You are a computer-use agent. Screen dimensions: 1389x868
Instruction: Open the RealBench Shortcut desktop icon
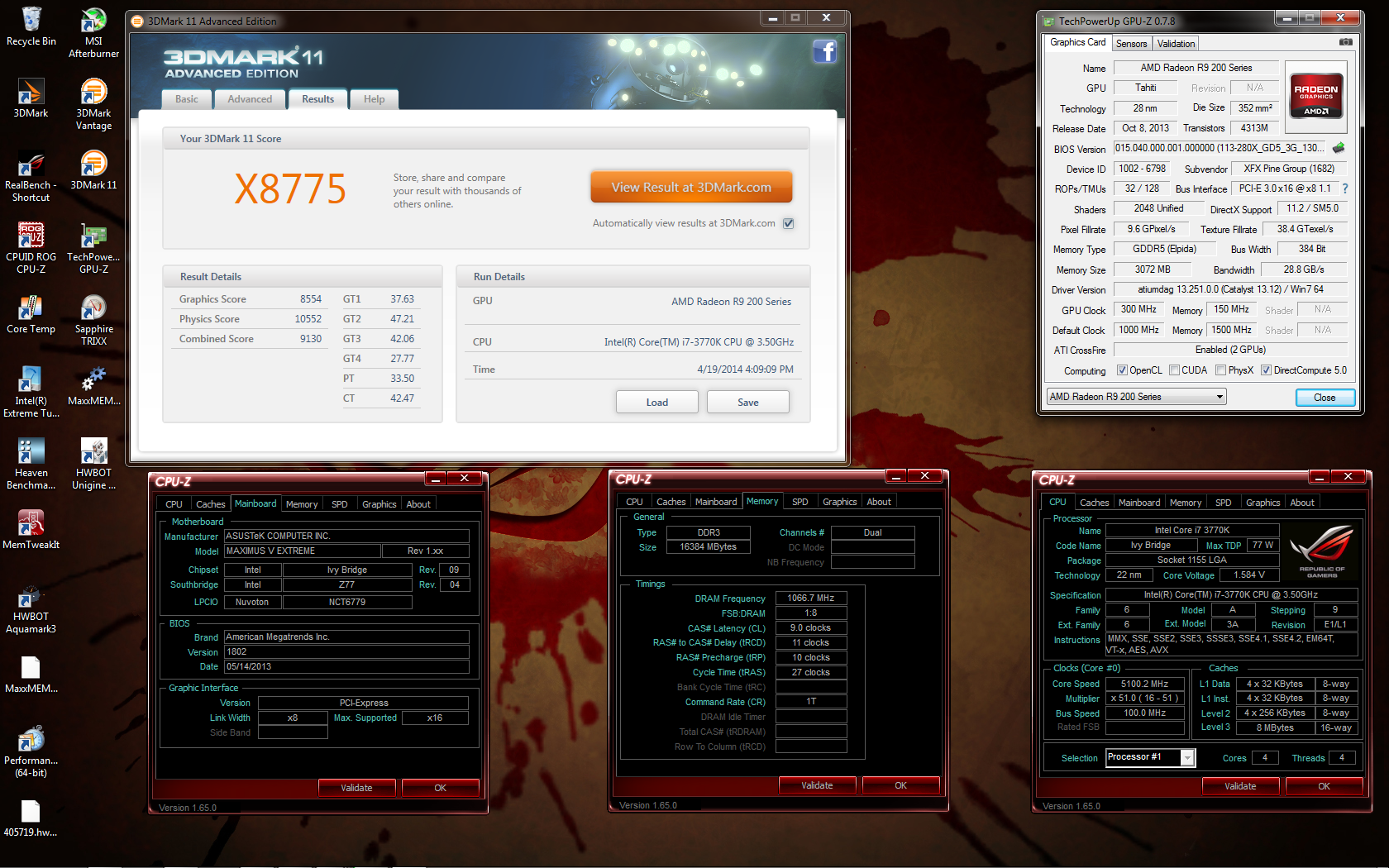pyautogui.click(x=31, y=176)
